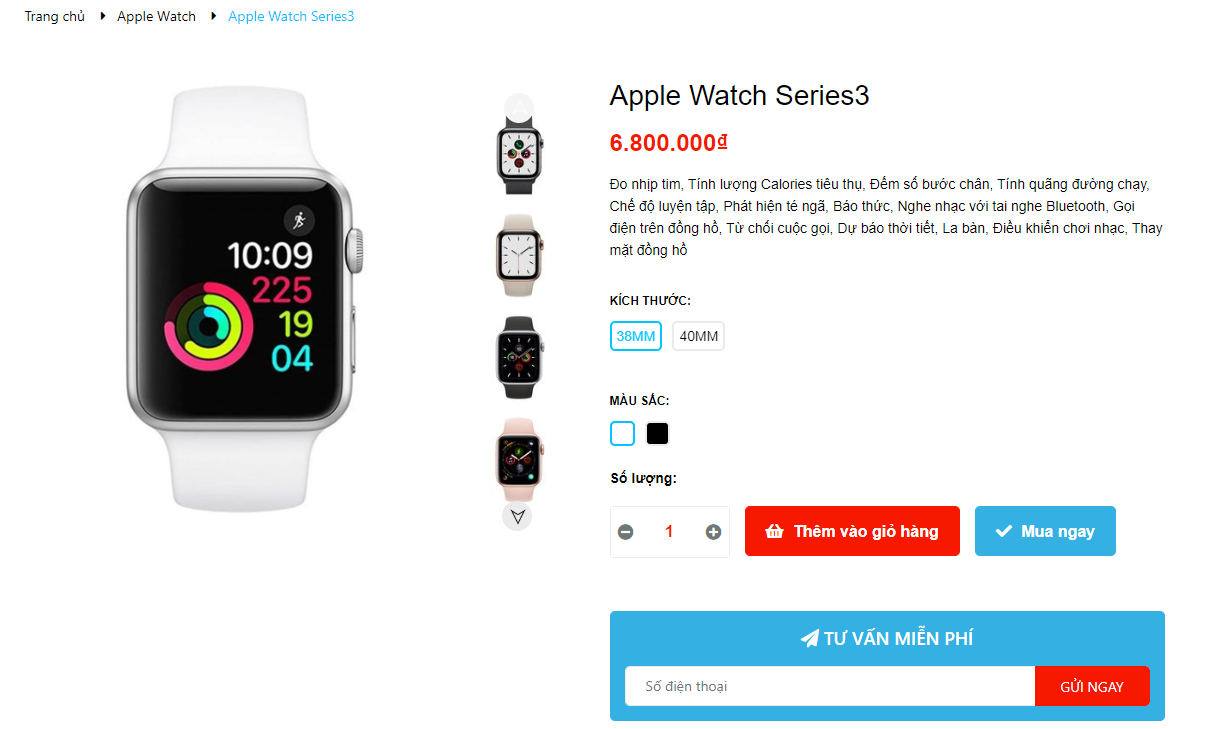Viewport: 1220px width, 729px height.
Task: Click the basket icon on the add-to-cart button
Action: (774, 531)
